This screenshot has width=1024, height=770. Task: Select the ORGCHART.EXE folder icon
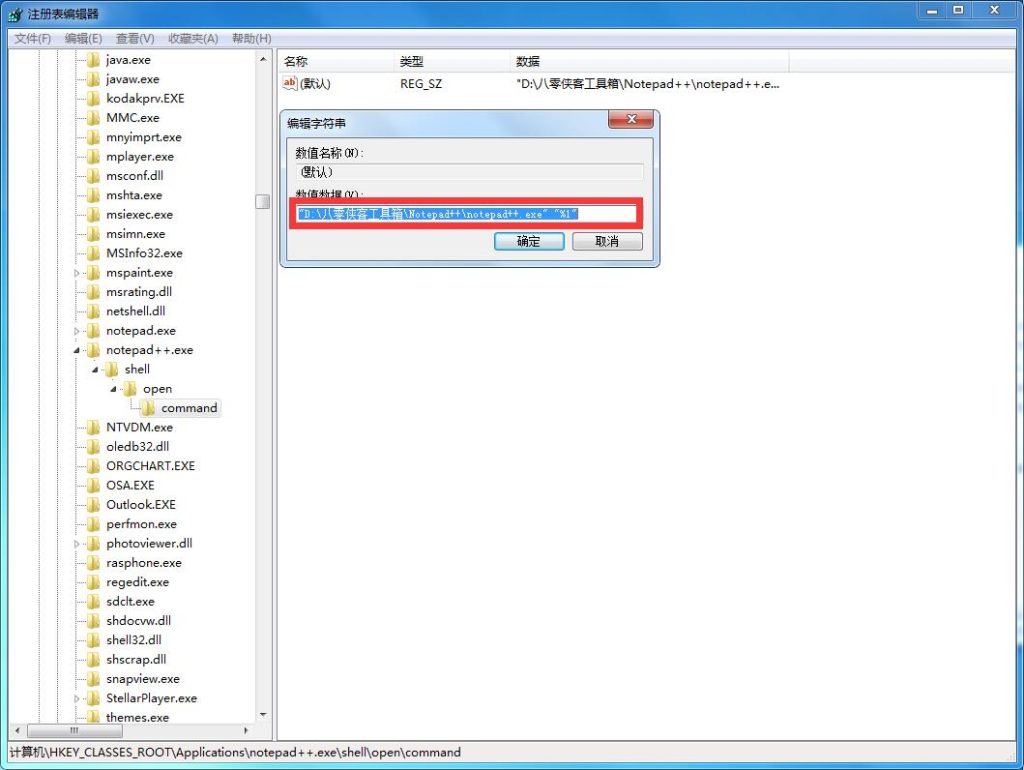[x=93, y=466]
